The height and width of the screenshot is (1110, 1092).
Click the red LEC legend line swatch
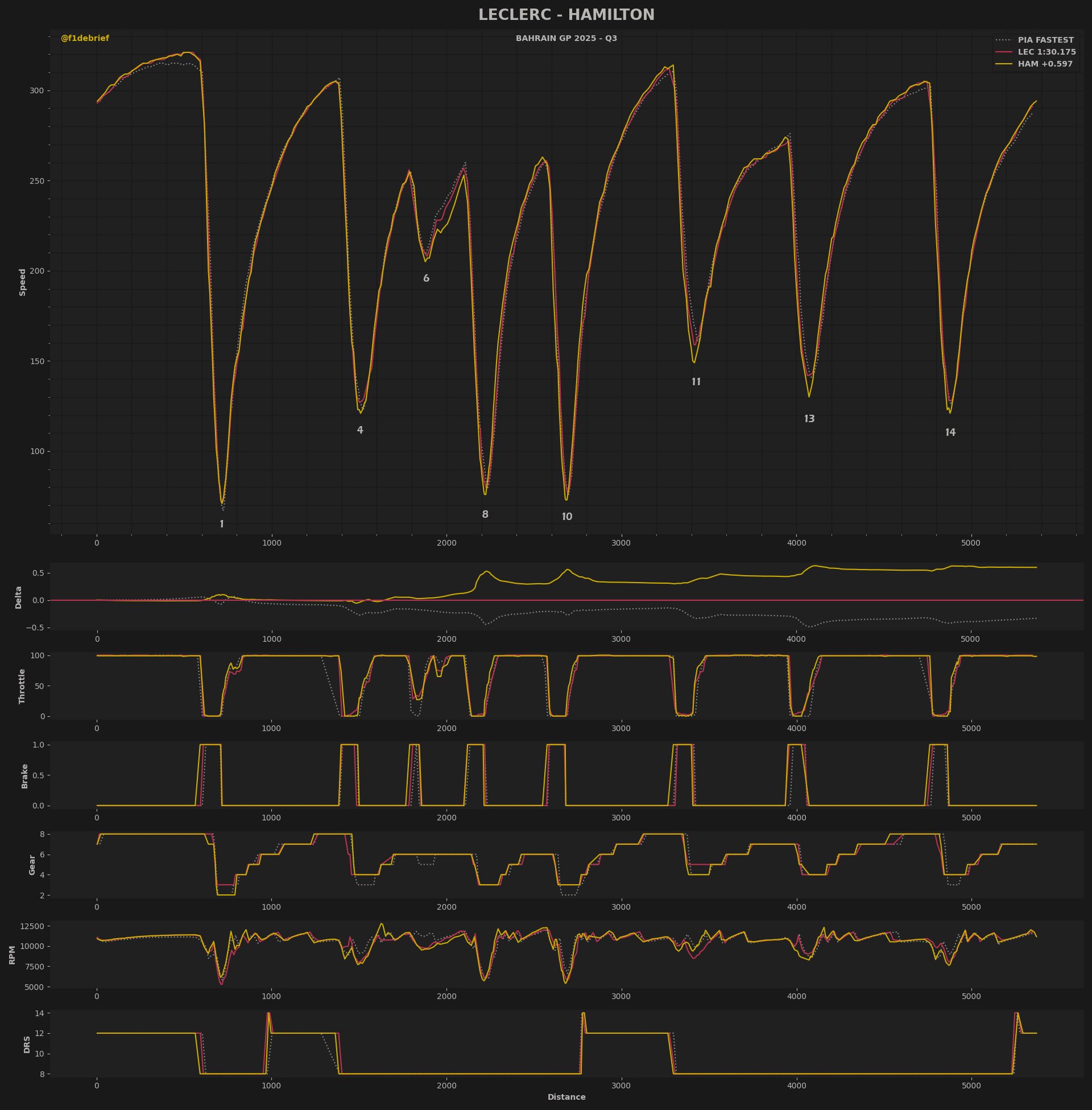(x=1004, y=52)
